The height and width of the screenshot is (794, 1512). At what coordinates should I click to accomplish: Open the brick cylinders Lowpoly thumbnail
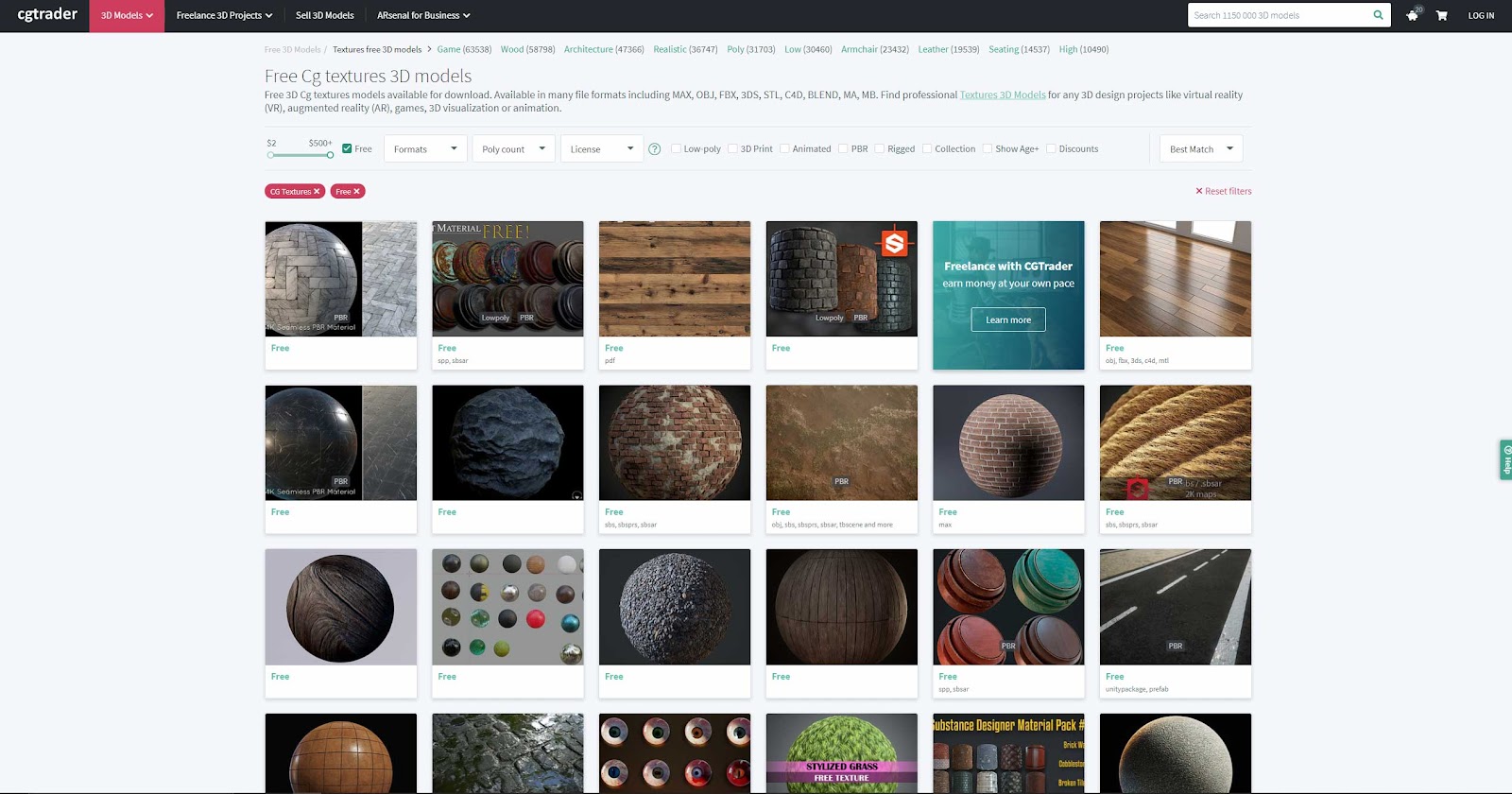(x=842, y=279)
